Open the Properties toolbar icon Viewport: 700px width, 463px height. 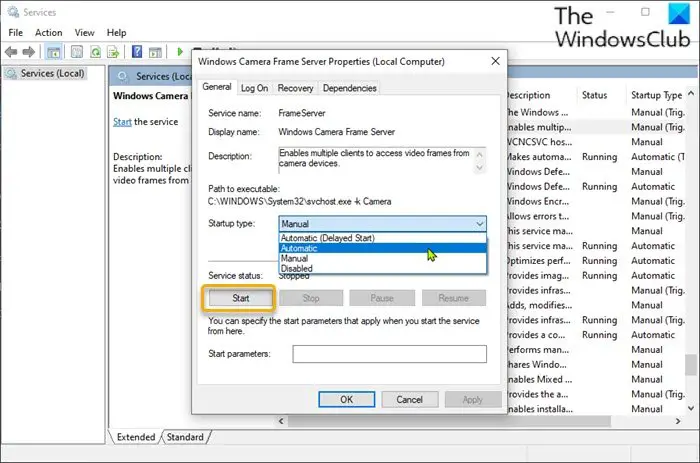click(x=77, y=52)
